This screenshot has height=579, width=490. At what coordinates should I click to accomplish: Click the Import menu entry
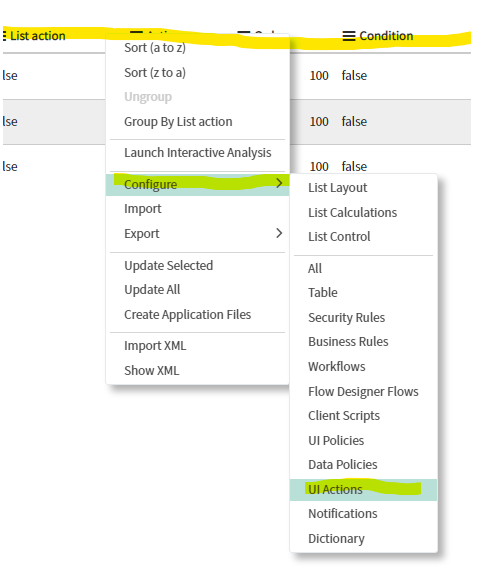tap(143, 209)
